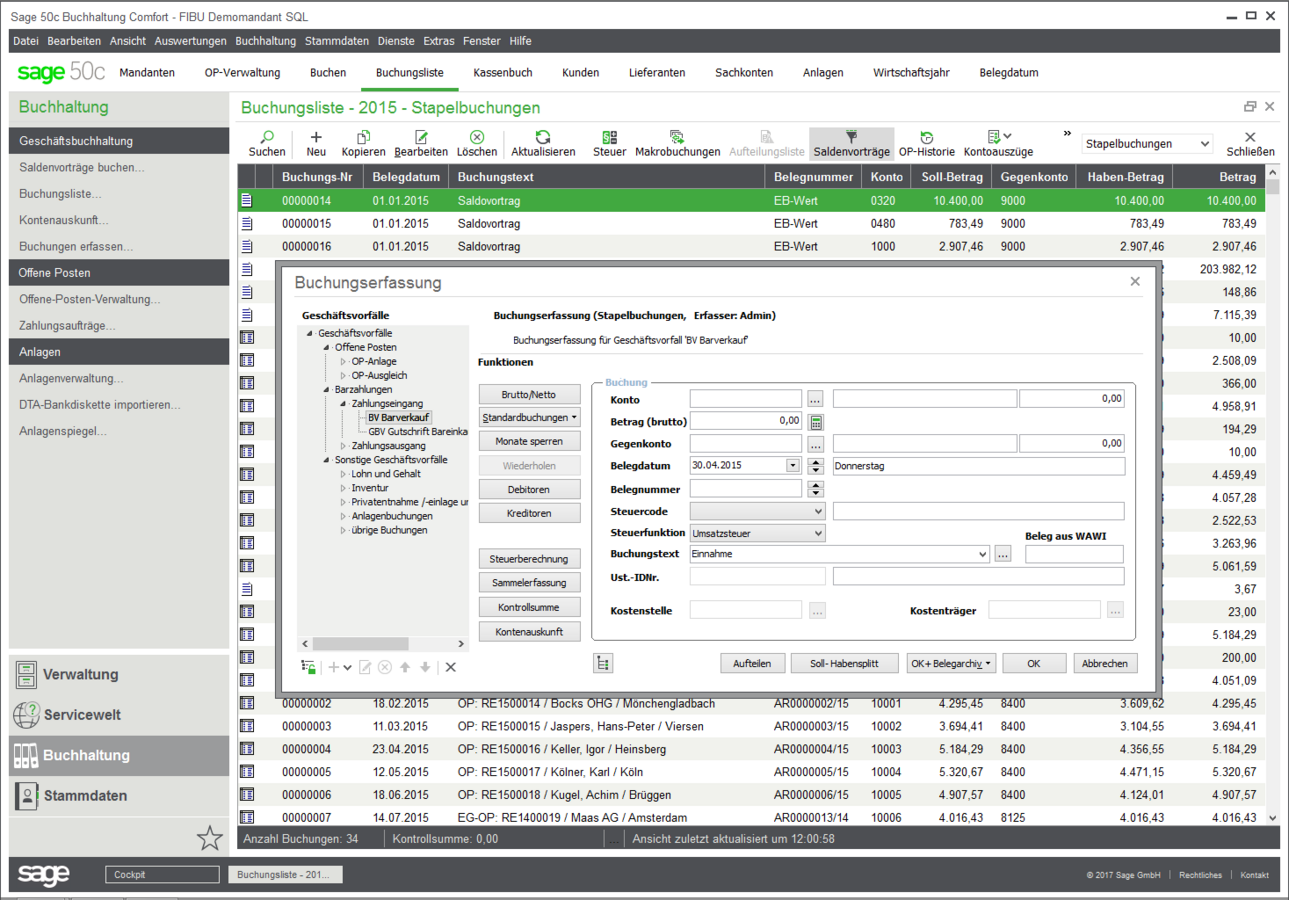The width and height of the screenshot is (1289, 900).
Task: Open the Steuer toolbar icon
Action: pyautogui.click(x=609, y=138)
